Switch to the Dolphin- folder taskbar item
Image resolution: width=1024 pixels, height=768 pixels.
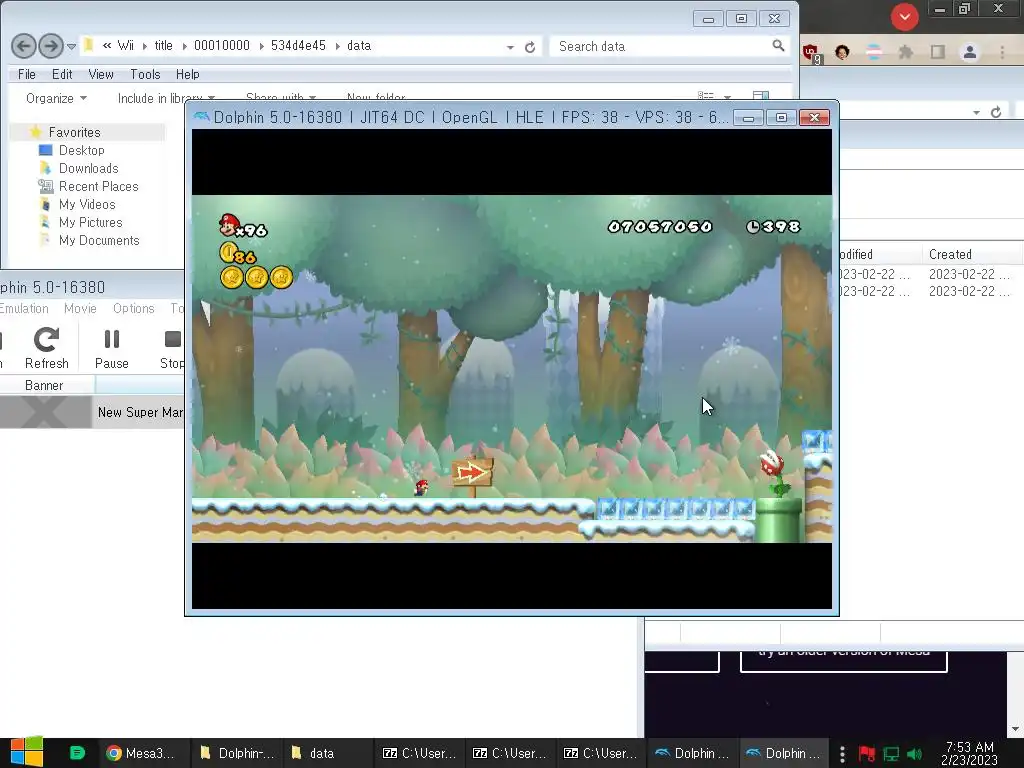pos(236,753)
